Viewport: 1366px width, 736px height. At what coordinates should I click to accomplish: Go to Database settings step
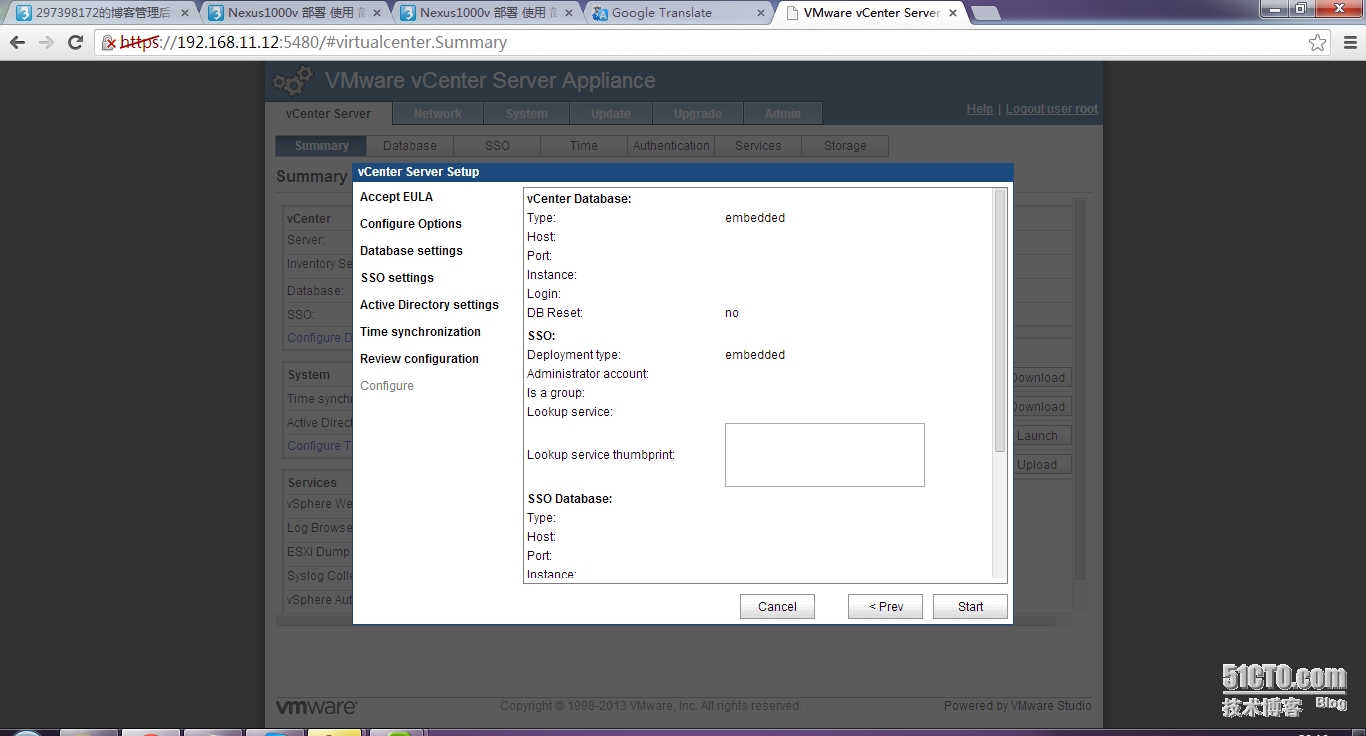pyautogui.click(x=411, y=251)
